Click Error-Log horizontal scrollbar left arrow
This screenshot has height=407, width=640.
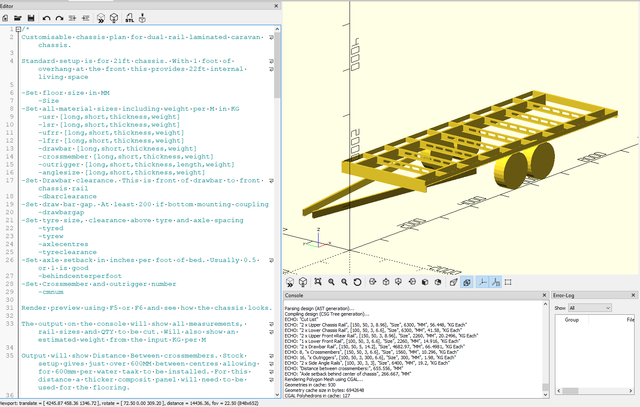[x=559, y=391]
